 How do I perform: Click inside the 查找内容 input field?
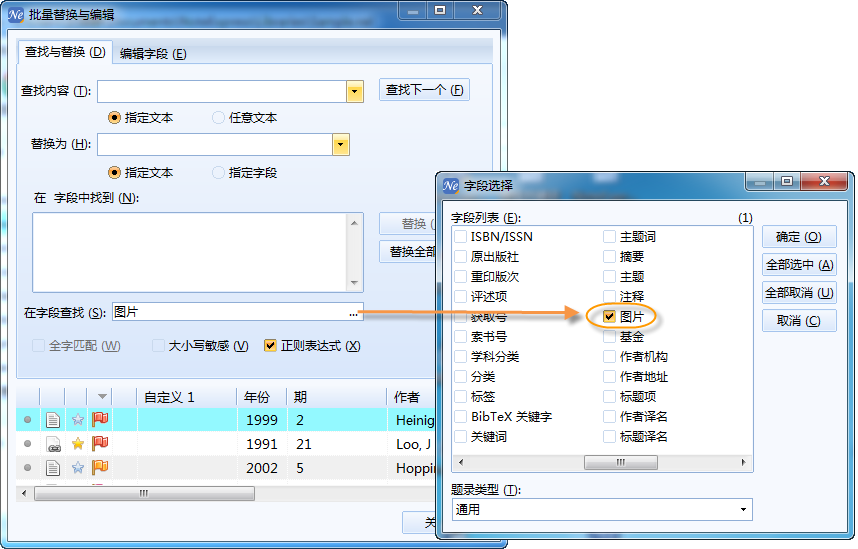(x=222, y=91)
